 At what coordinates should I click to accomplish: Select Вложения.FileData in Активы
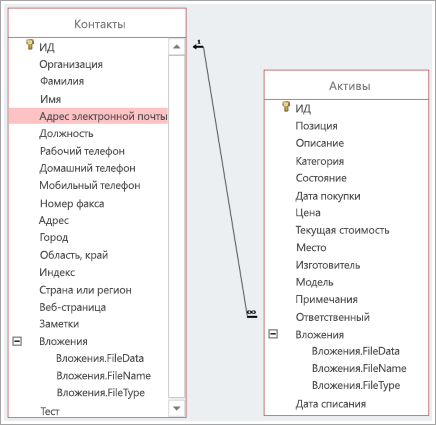pos(356,351)
